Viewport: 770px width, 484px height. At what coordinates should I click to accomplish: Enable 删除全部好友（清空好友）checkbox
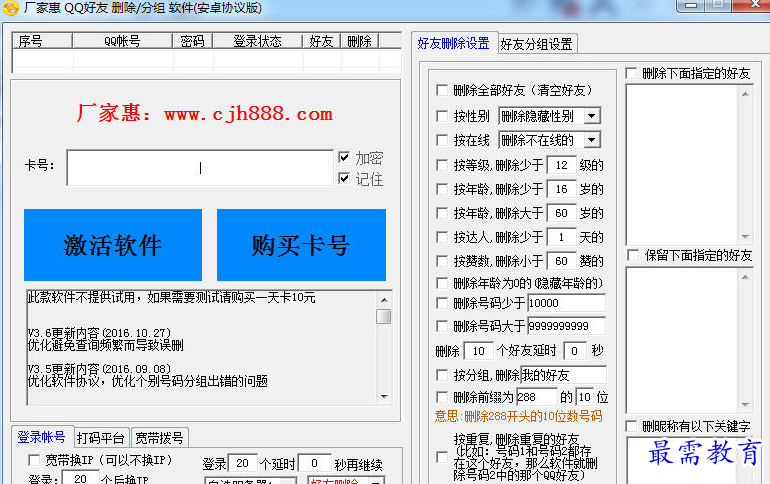442,90
